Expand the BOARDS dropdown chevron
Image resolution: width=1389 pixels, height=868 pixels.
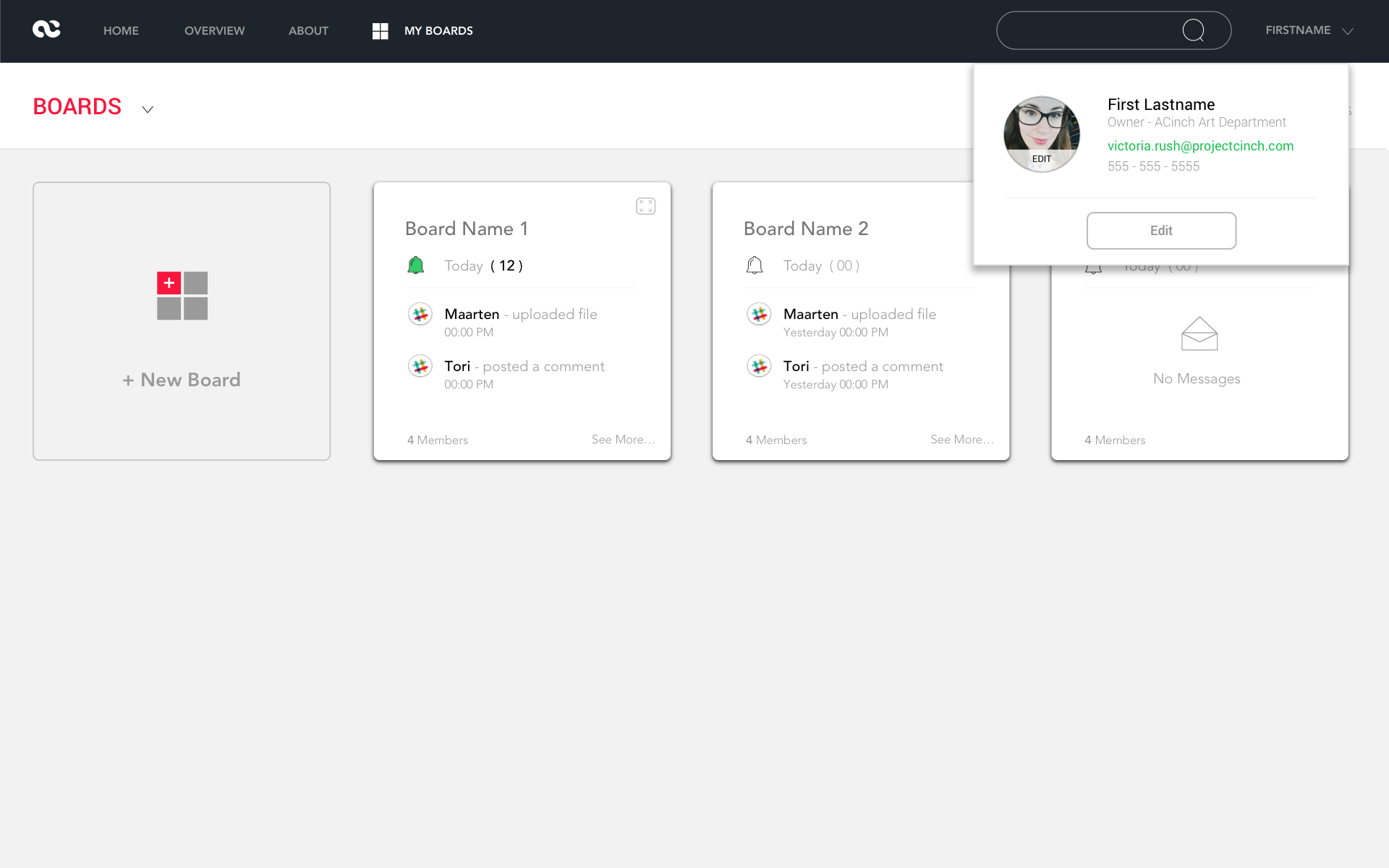tap(148, 109)
